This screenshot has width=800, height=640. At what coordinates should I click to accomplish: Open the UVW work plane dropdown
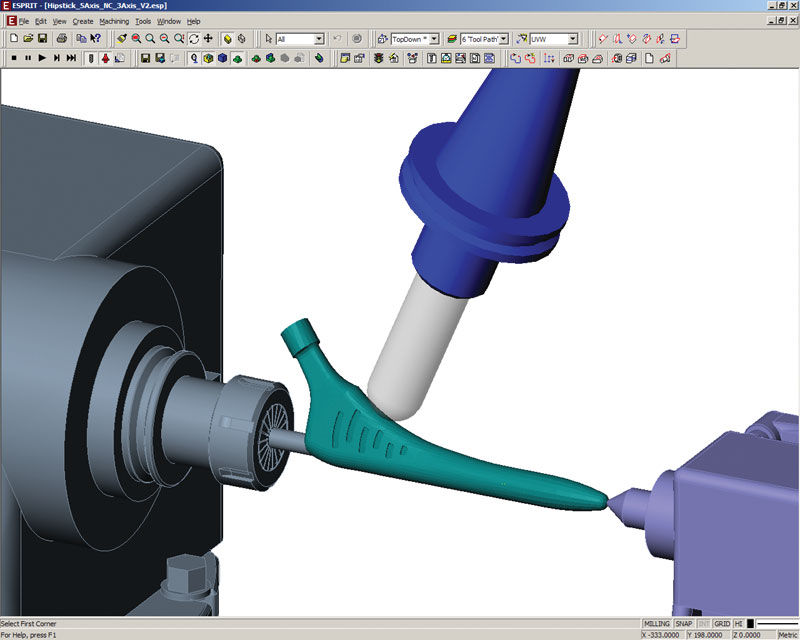[573, 39]
